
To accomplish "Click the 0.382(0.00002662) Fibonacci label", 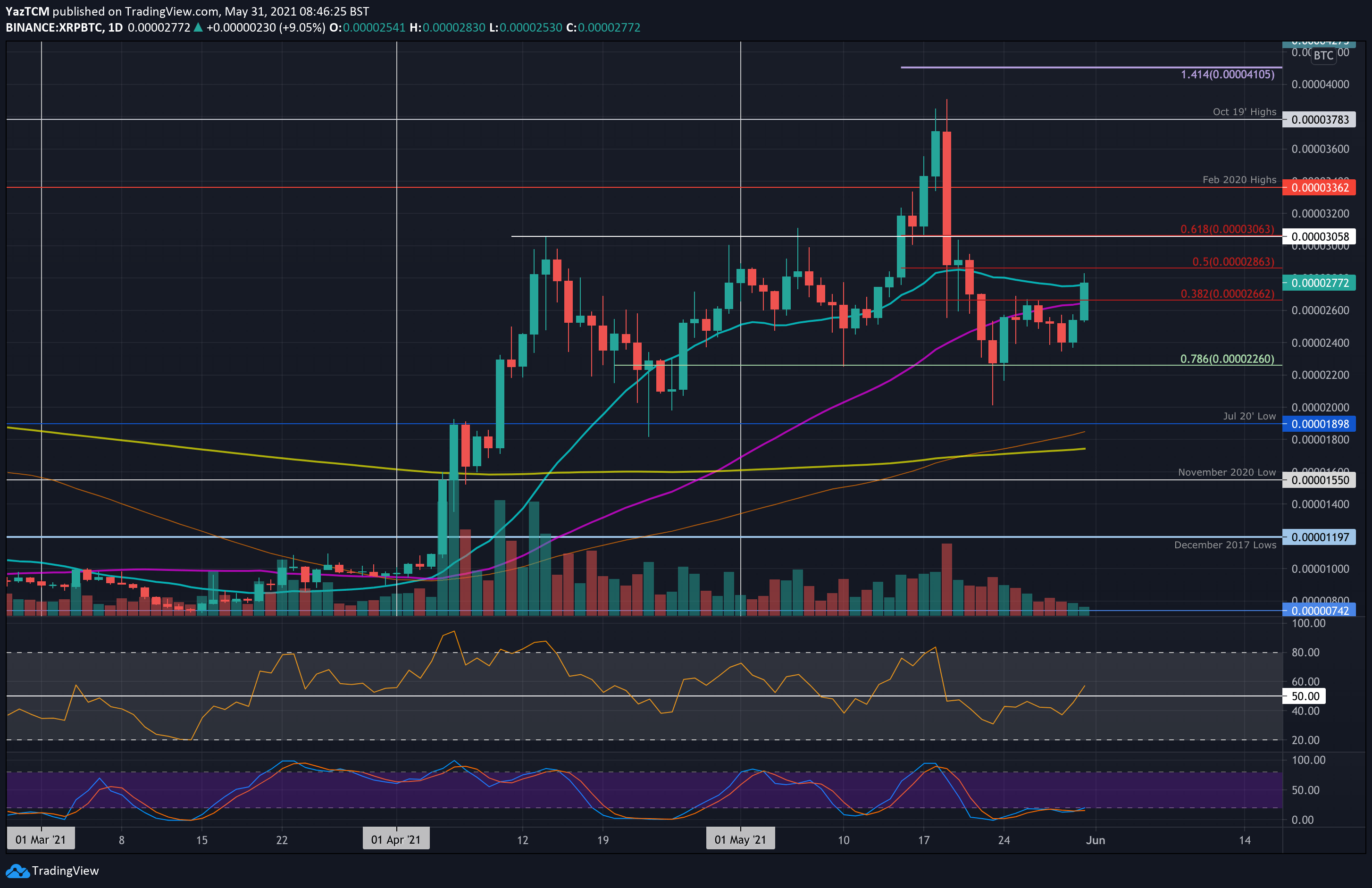I will 1227,294.
